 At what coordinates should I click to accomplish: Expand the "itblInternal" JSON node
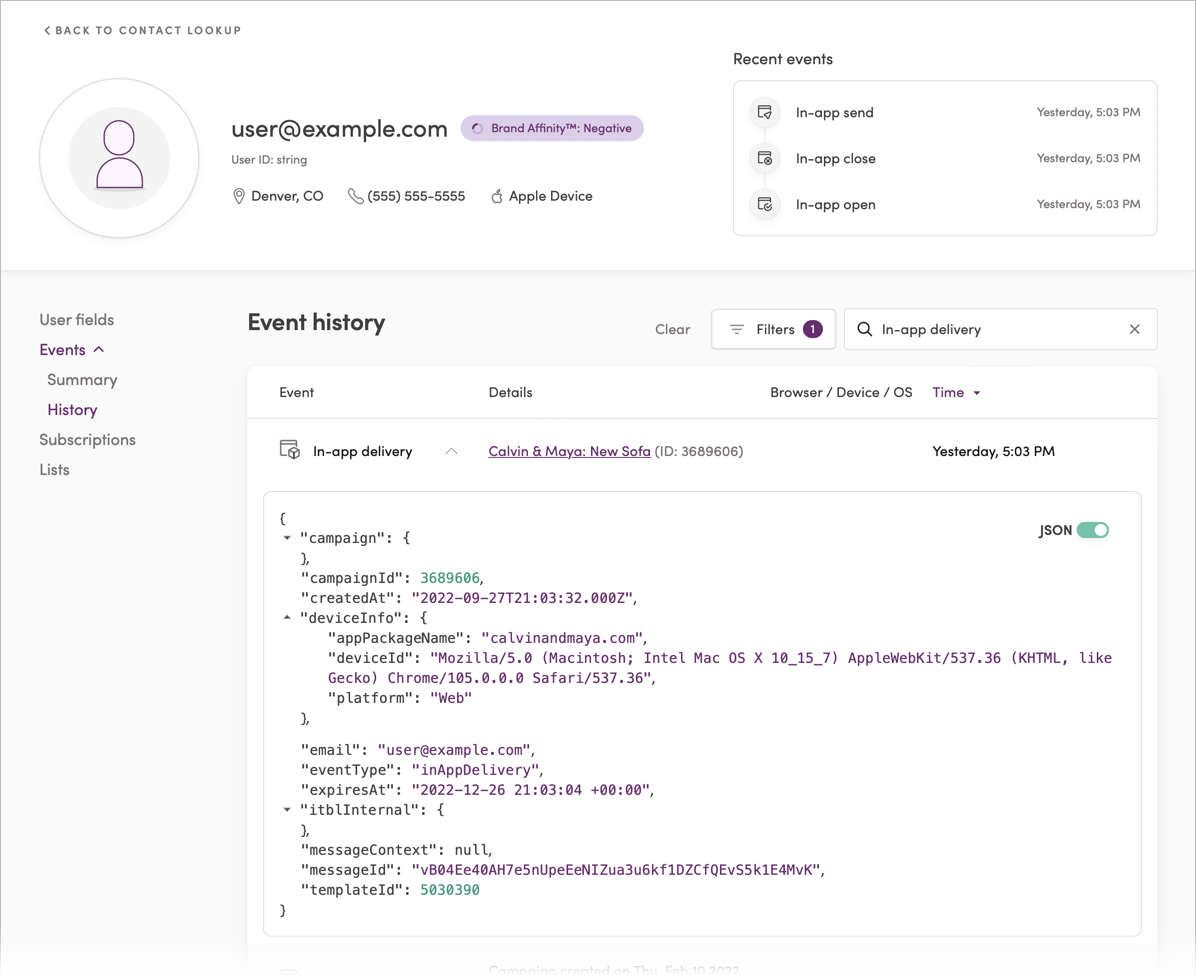pos(287,810)
